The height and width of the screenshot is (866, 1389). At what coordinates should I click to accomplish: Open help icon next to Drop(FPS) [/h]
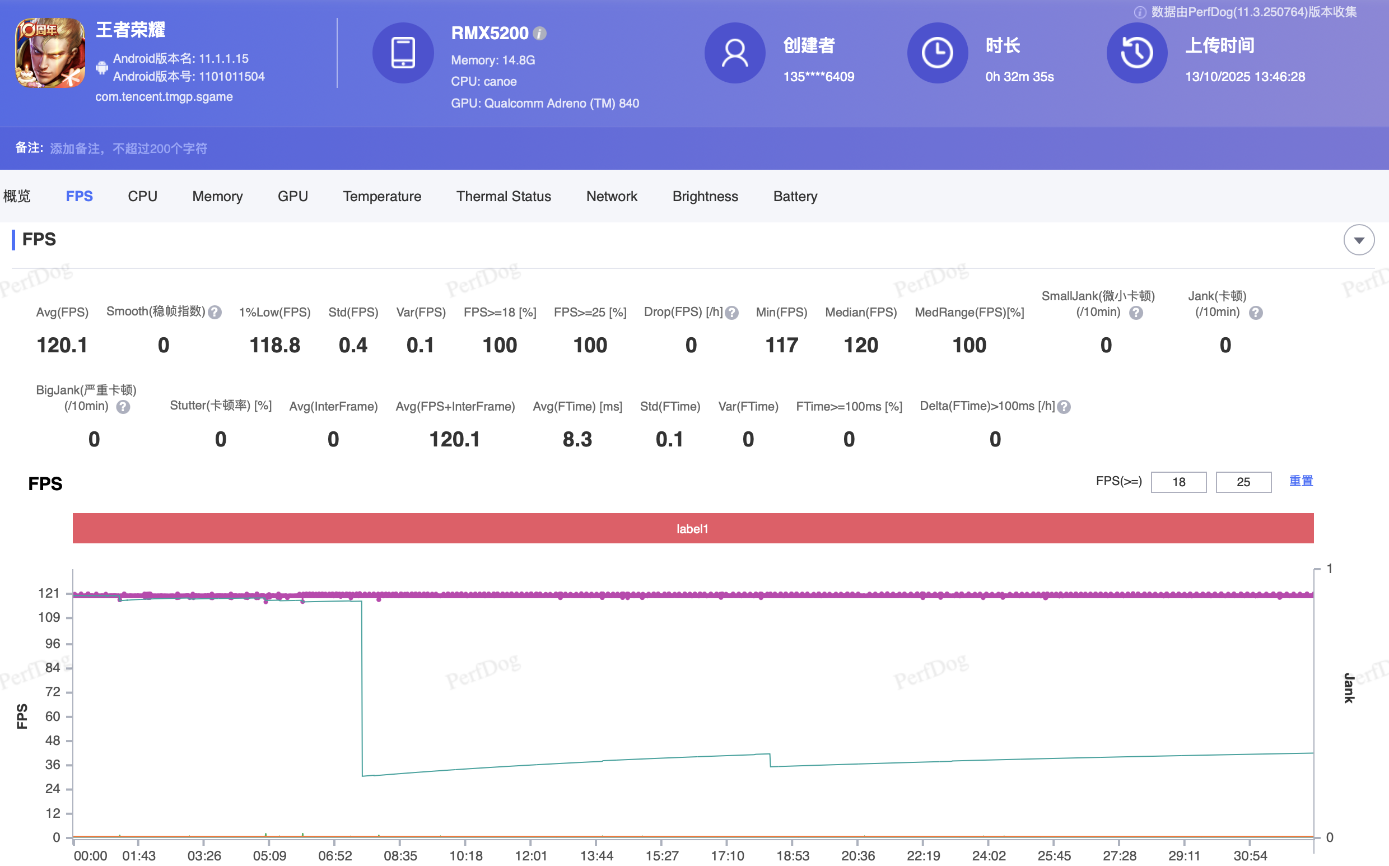[x=732, y=313]
